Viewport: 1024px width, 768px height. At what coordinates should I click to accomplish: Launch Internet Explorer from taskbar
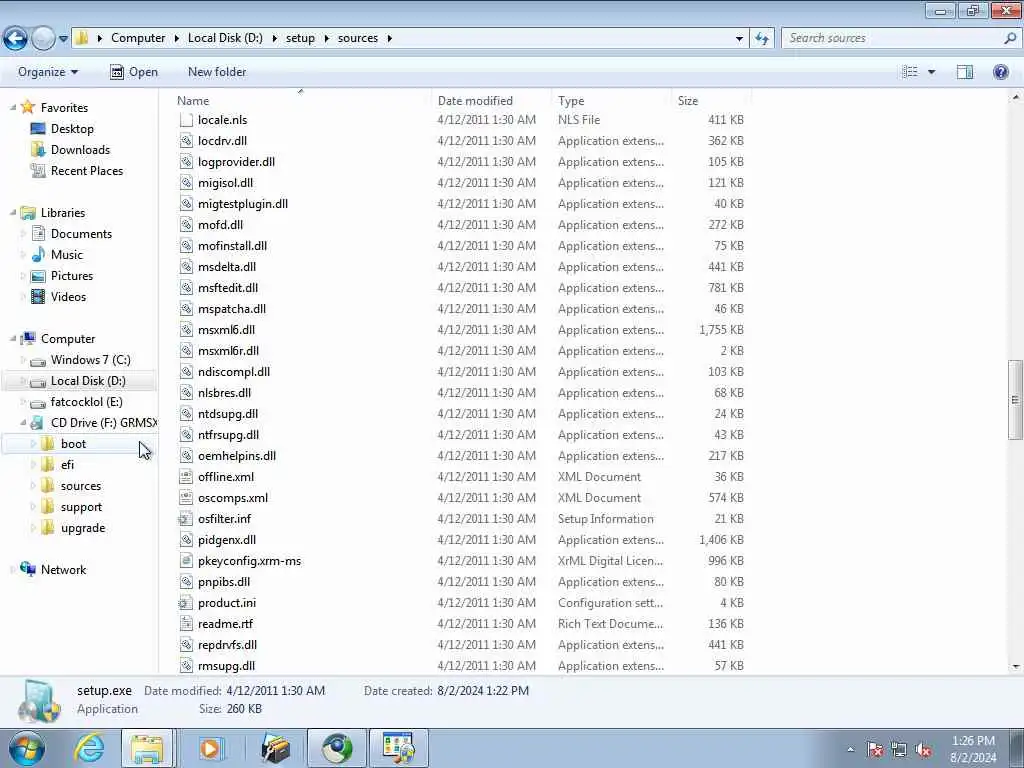[x=89, y=748]
